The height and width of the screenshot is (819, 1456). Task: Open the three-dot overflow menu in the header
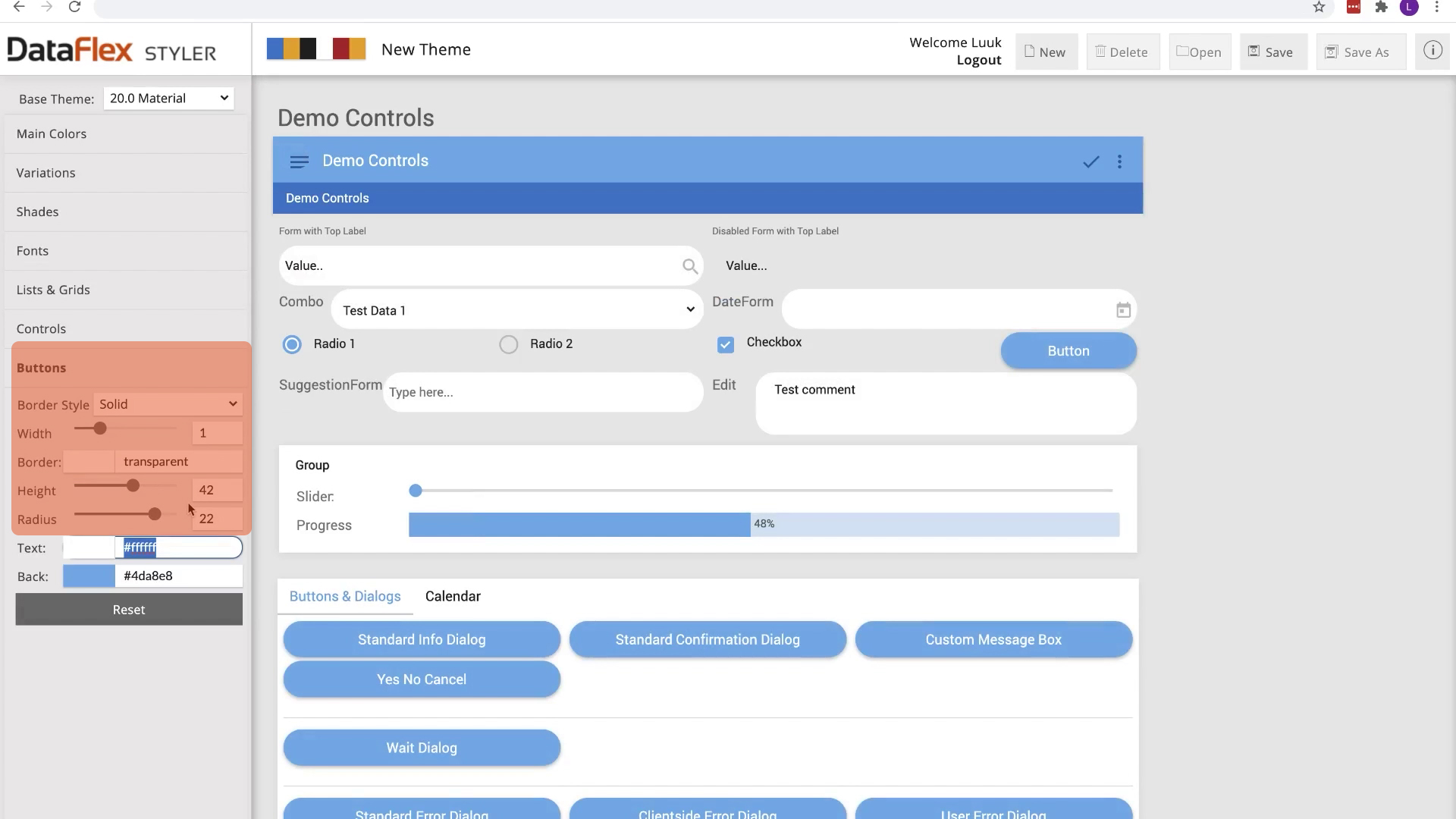coord(1119,162)
